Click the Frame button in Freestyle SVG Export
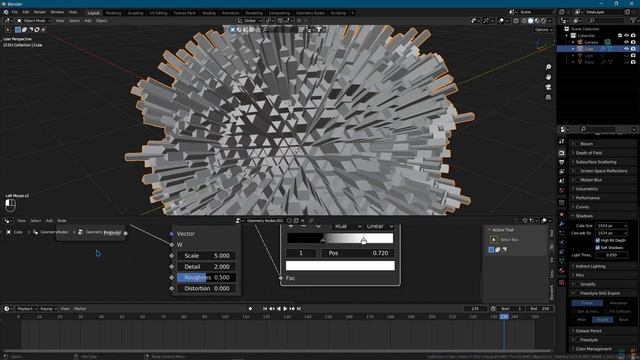Viewport: 640px width, 360px height. point(587,303)
